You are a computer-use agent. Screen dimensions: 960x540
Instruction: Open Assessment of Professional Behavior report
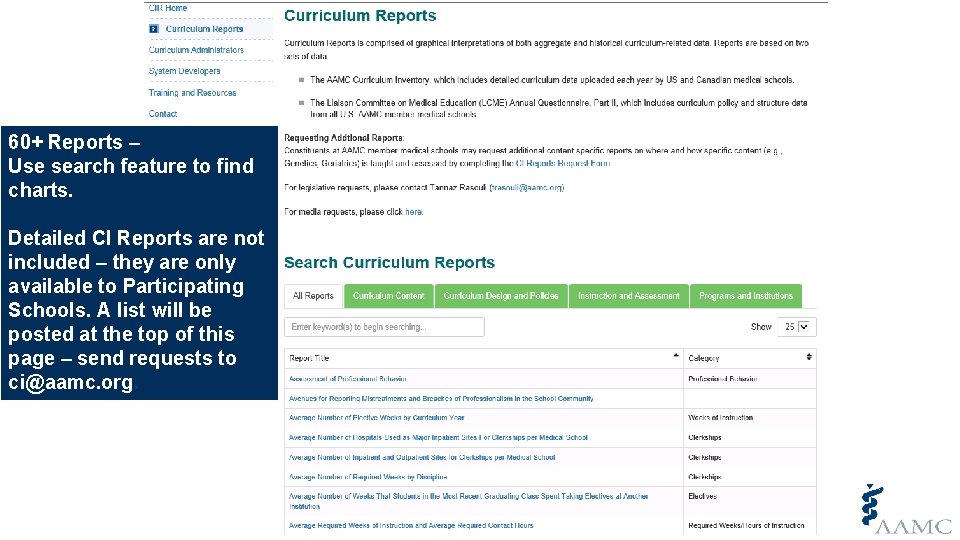tap(348, 379)
